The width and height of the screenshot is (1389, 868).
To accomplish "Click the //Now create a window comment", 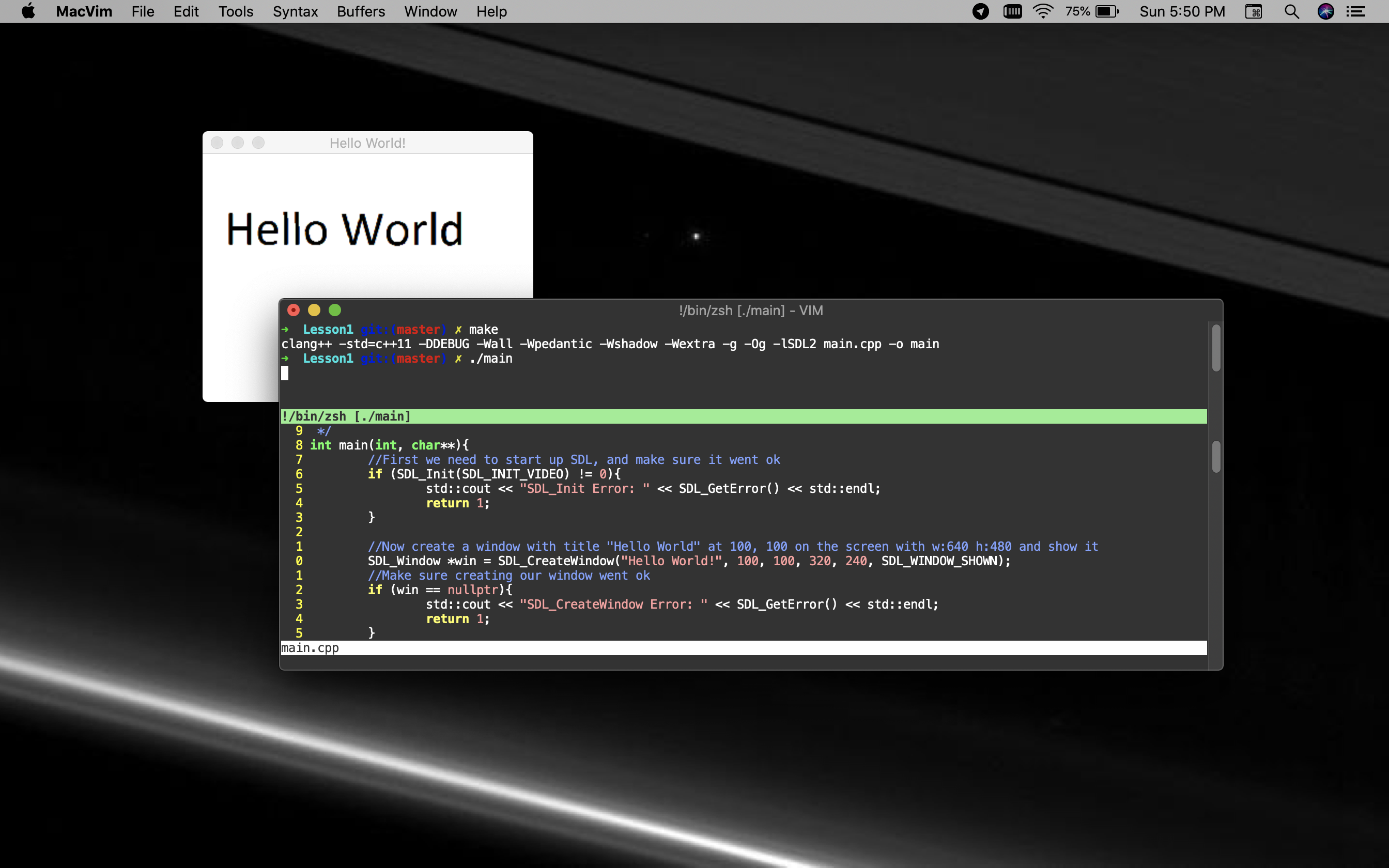I will tap(733, 547).
